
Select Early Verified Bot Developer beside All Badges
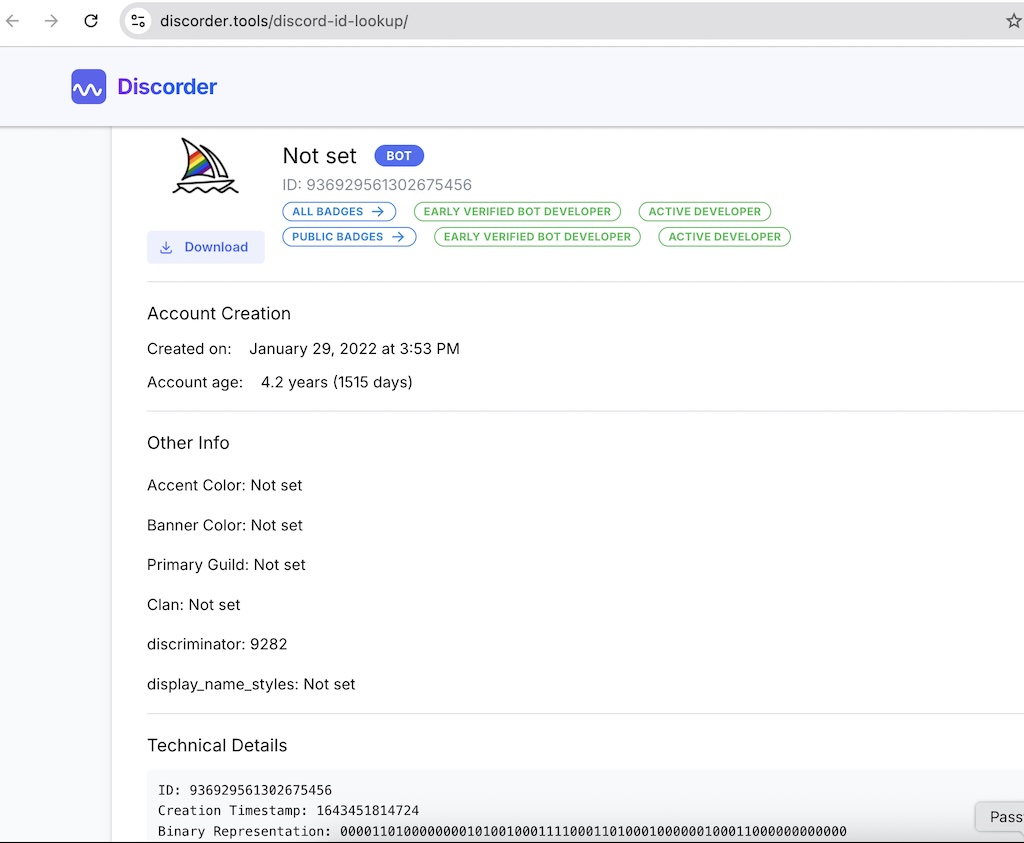click(517, 212)
